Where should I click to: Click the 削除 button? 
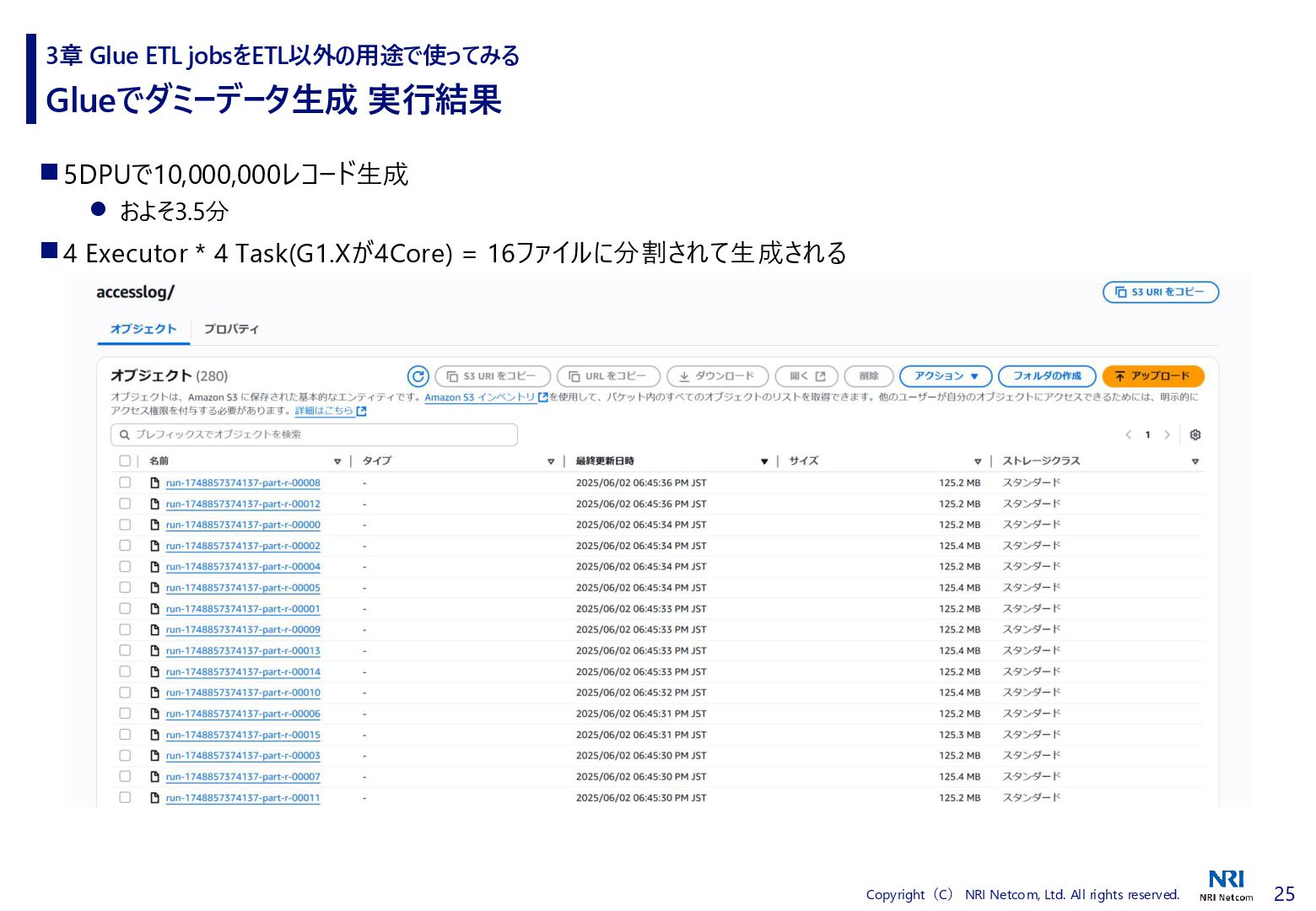click(x=869, y=376)
